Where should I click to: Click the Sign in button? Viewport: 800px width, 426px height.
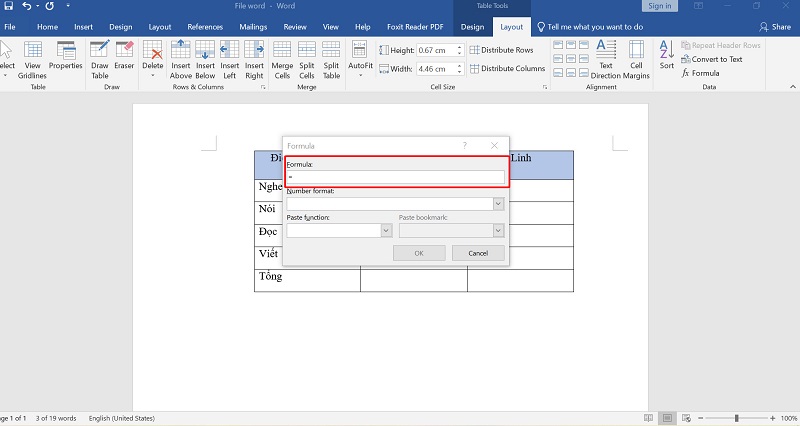tap(660, 6)
